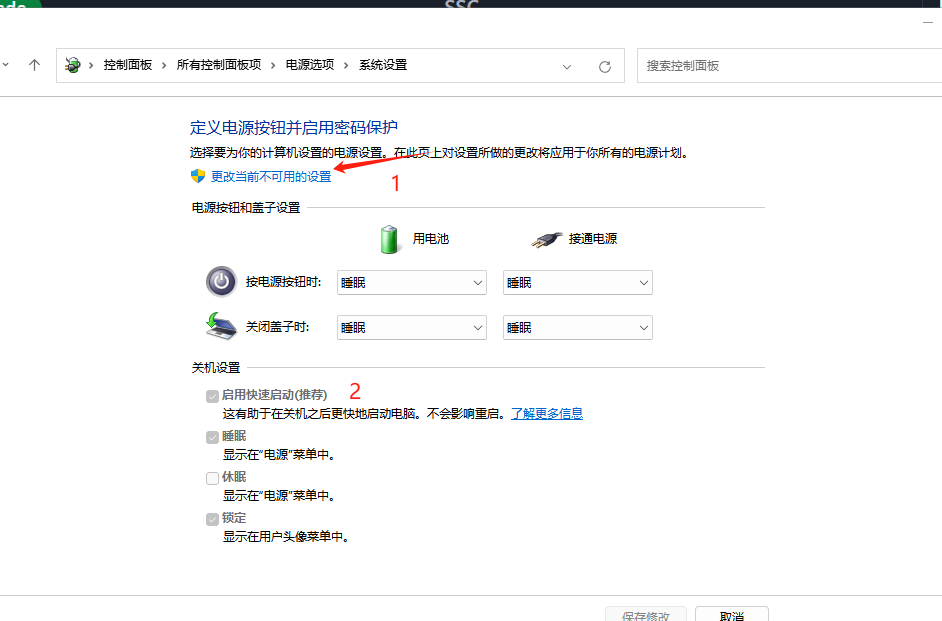Screen dimensions: 942x621
Task: Open power button on-battery dropdown
Action: pyautogui.click(x=412, y=282)
